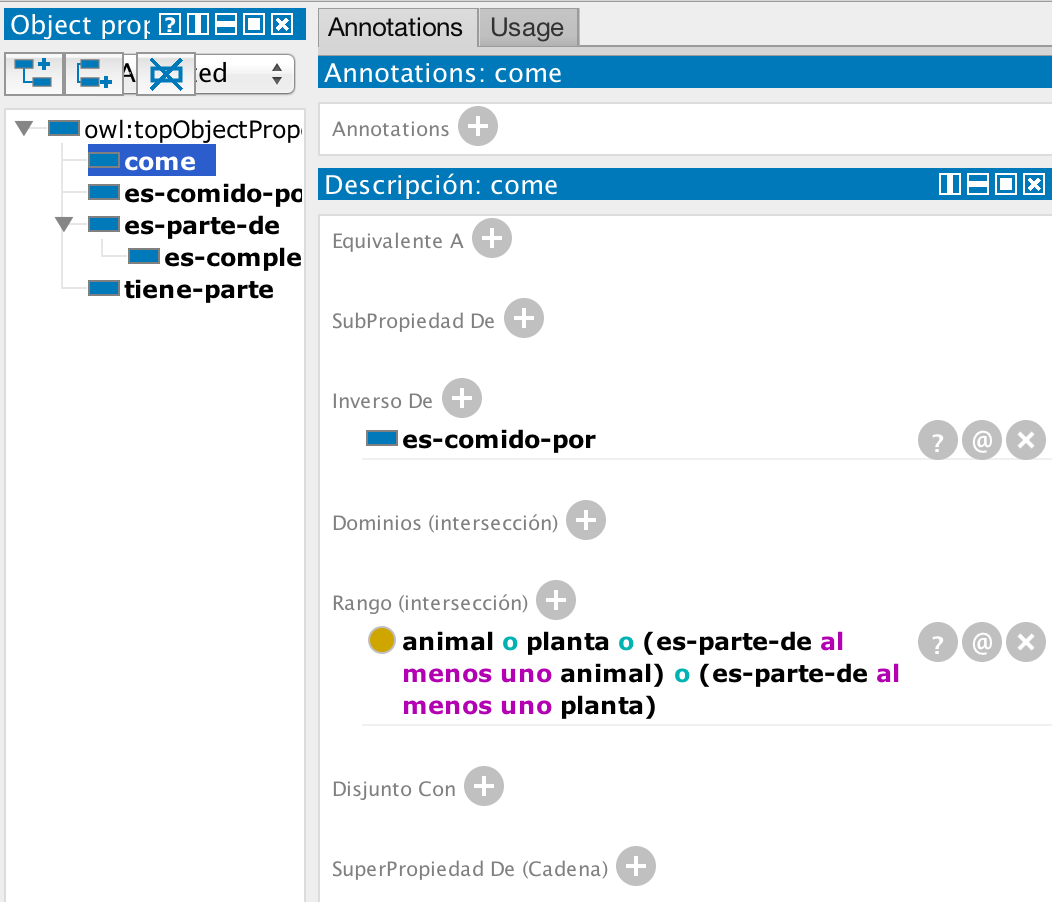Close the Descripción: come panel
The width and height of the screenshot is (1052, 902).
pos(1034,184)
